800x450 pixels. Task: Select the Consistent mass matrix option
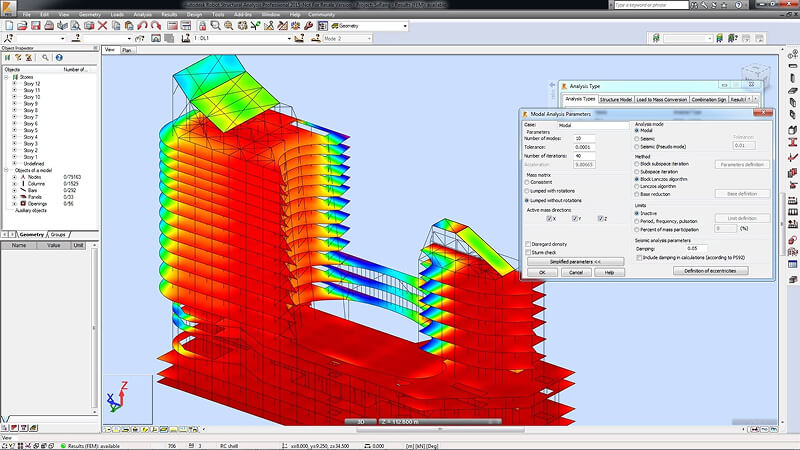click(x=527, y=182)
